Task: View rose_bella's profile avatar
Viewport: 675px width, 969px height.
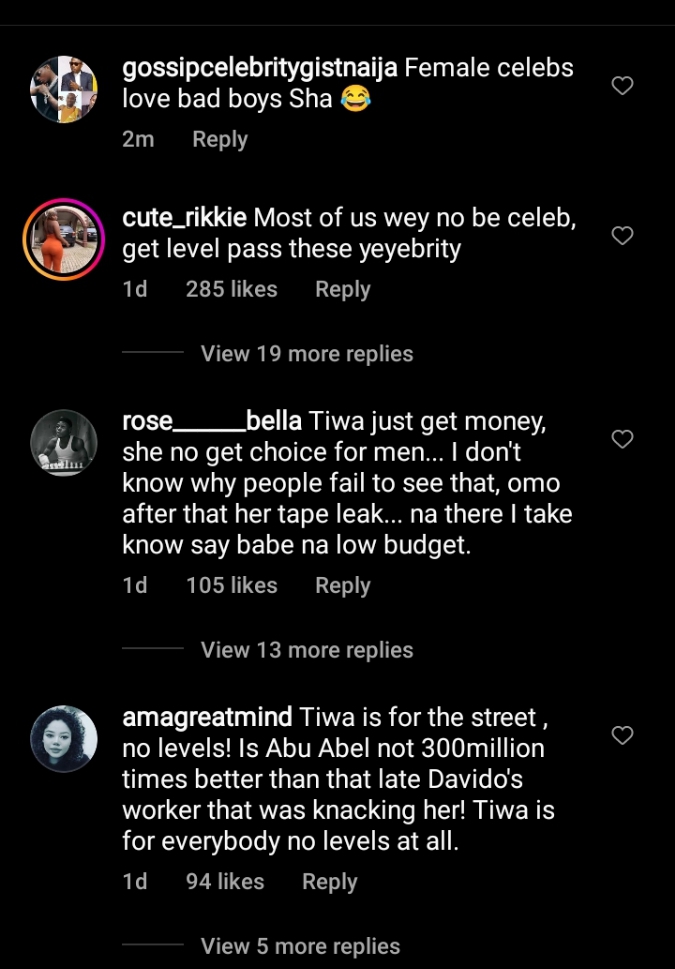Action: tap(64, 443)
